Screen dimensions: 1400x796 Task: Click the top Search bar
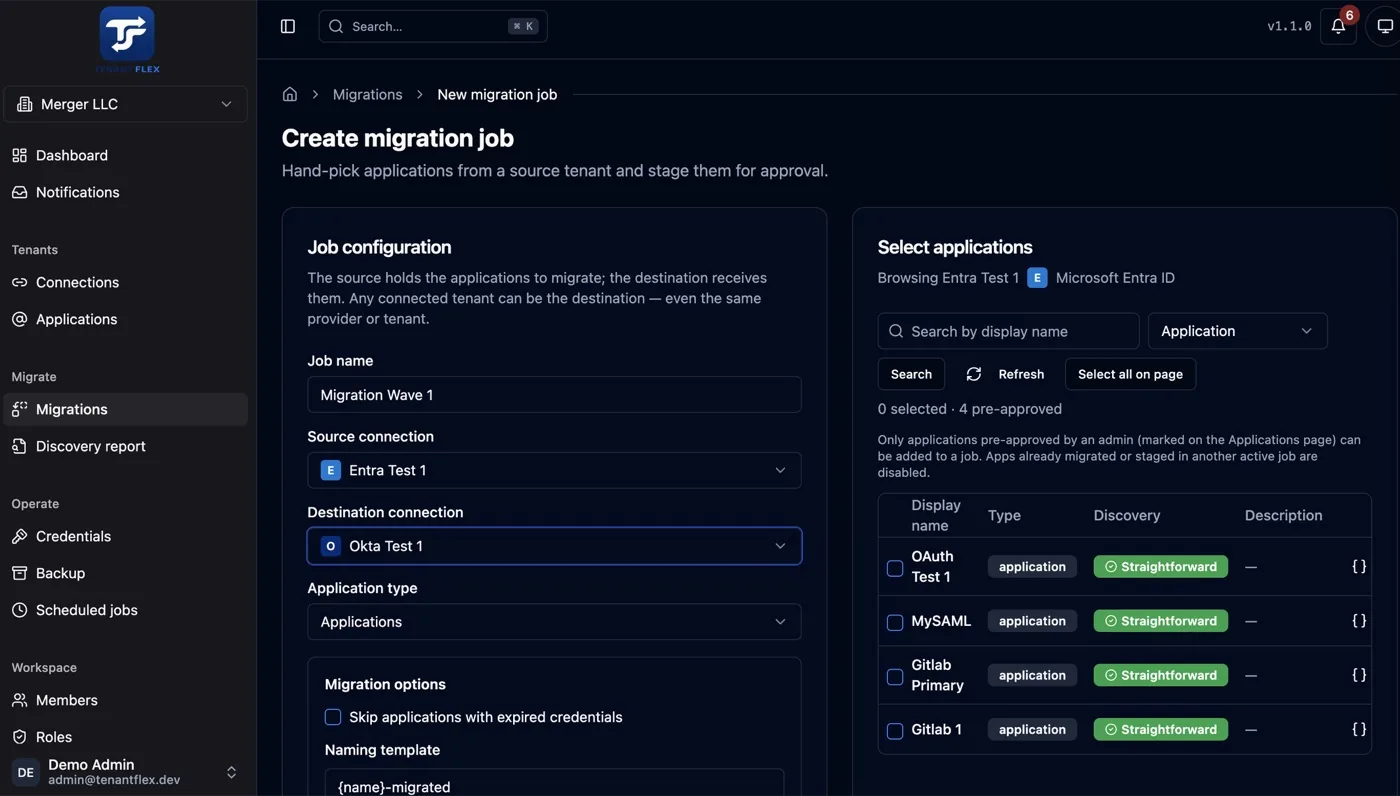pos(433,26)
